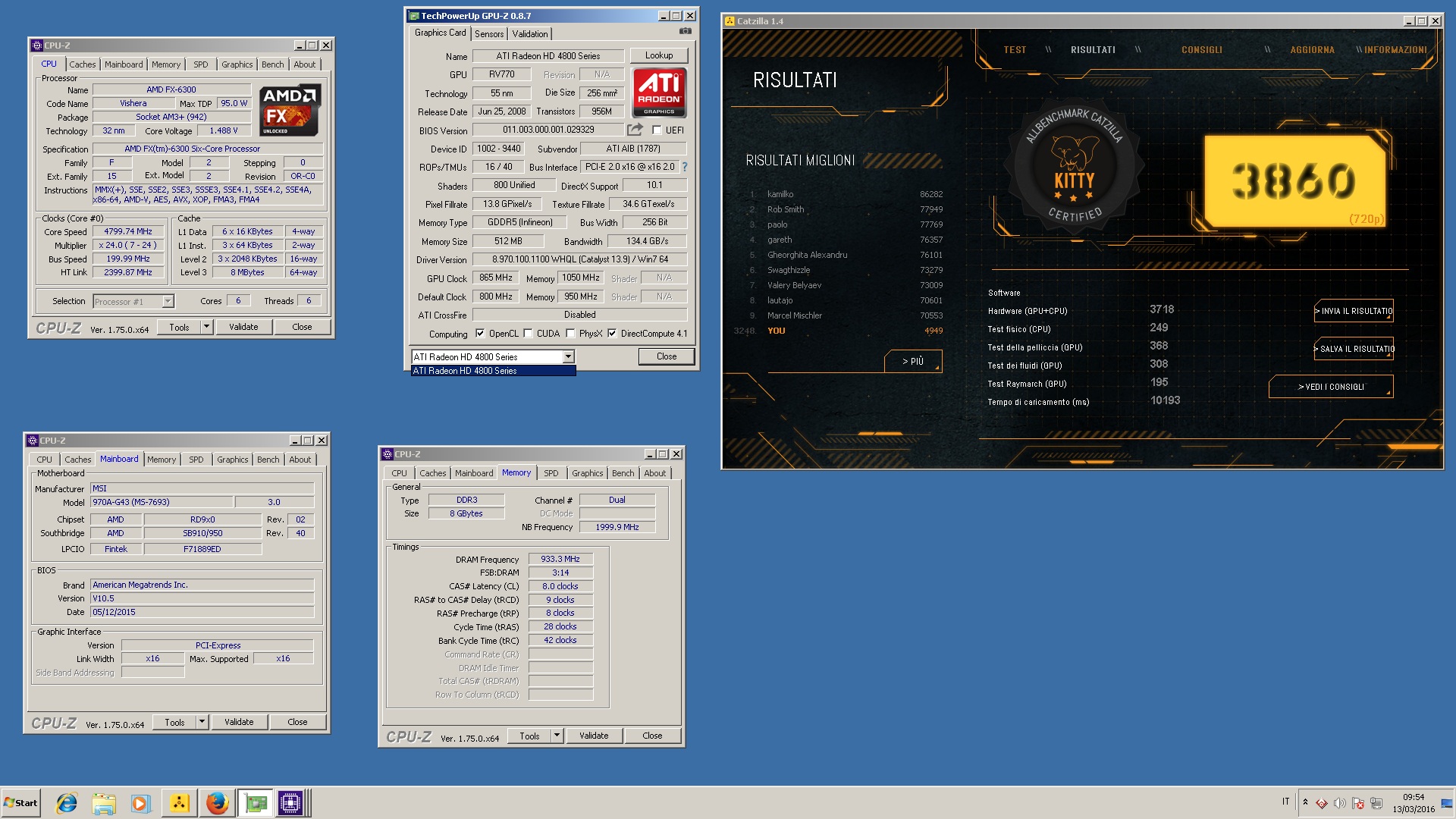The width and height of the screenshot is (1456, 819).
Task: Click INVIA IL RISULTATO in Catzilla
Action: pyautogui.click(x=1354, y=311)
